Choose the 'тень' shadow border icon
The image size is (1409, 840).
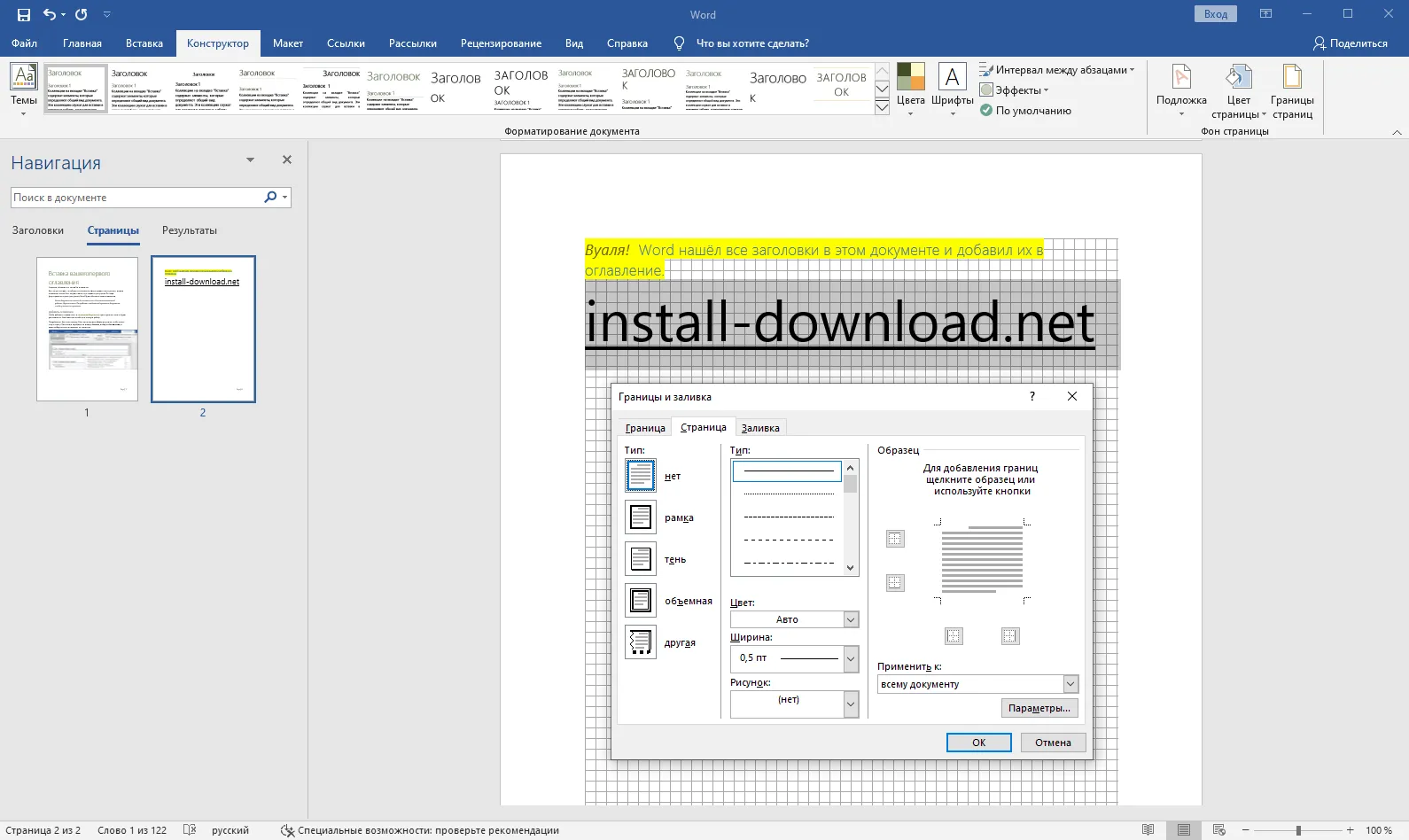pos(641,559)
